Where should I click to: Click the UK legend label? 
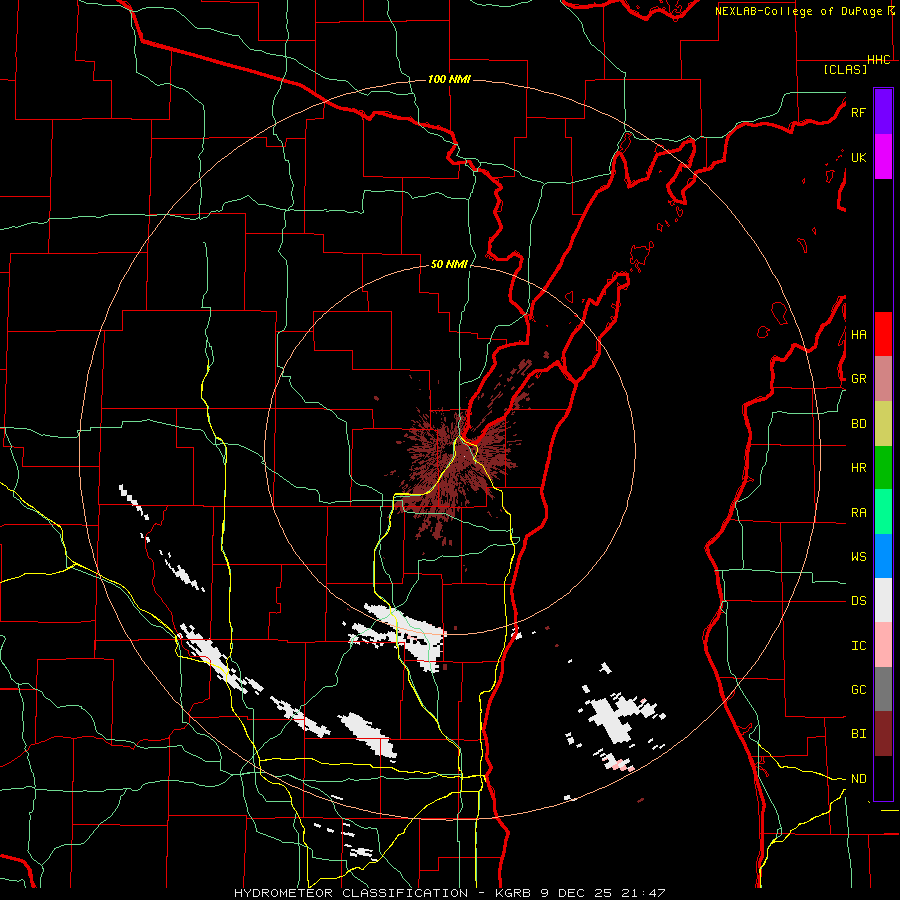[x=858, y=157]
